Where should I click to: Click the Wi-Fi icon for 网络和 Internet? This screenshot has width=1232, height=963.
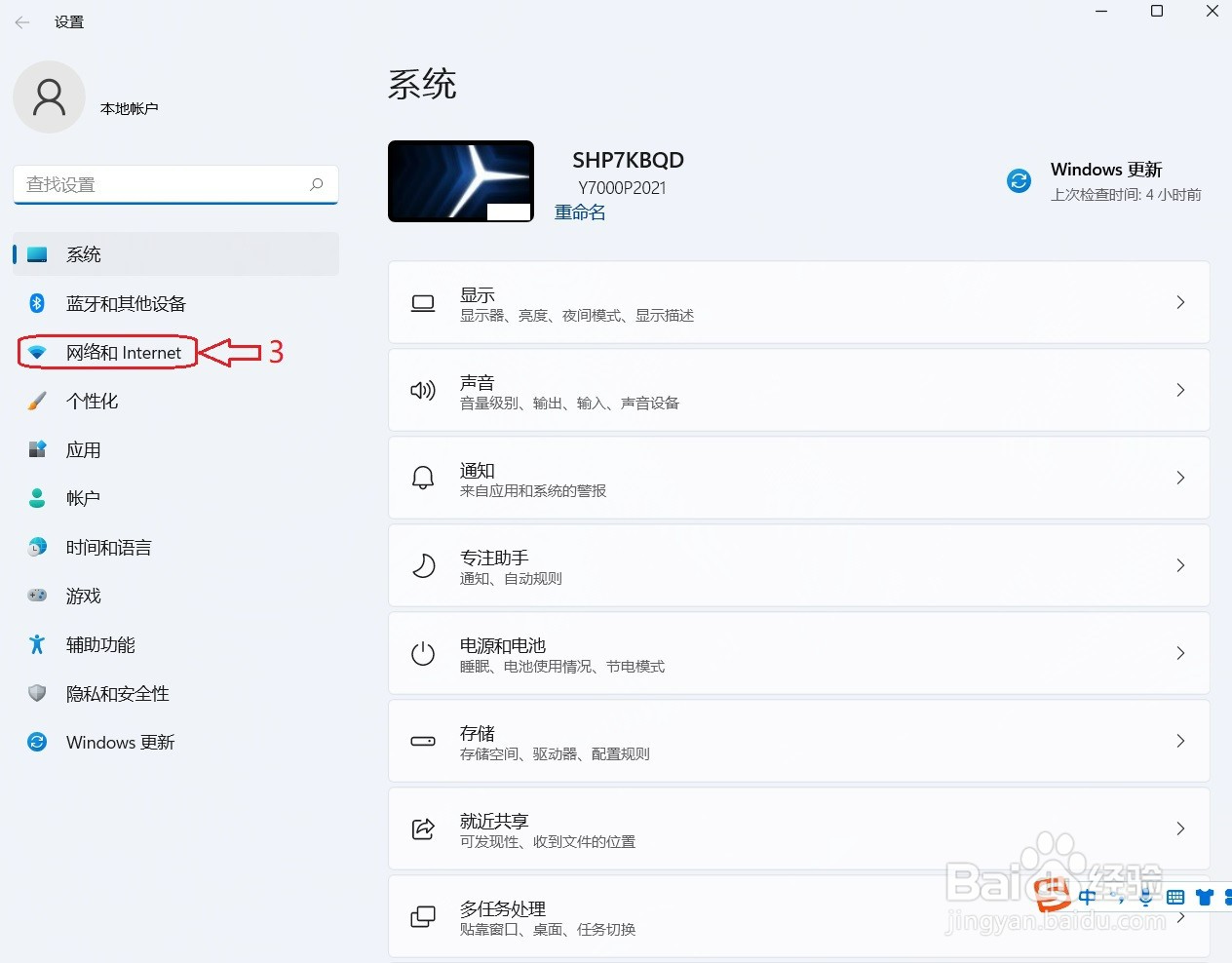coord(37,352)
